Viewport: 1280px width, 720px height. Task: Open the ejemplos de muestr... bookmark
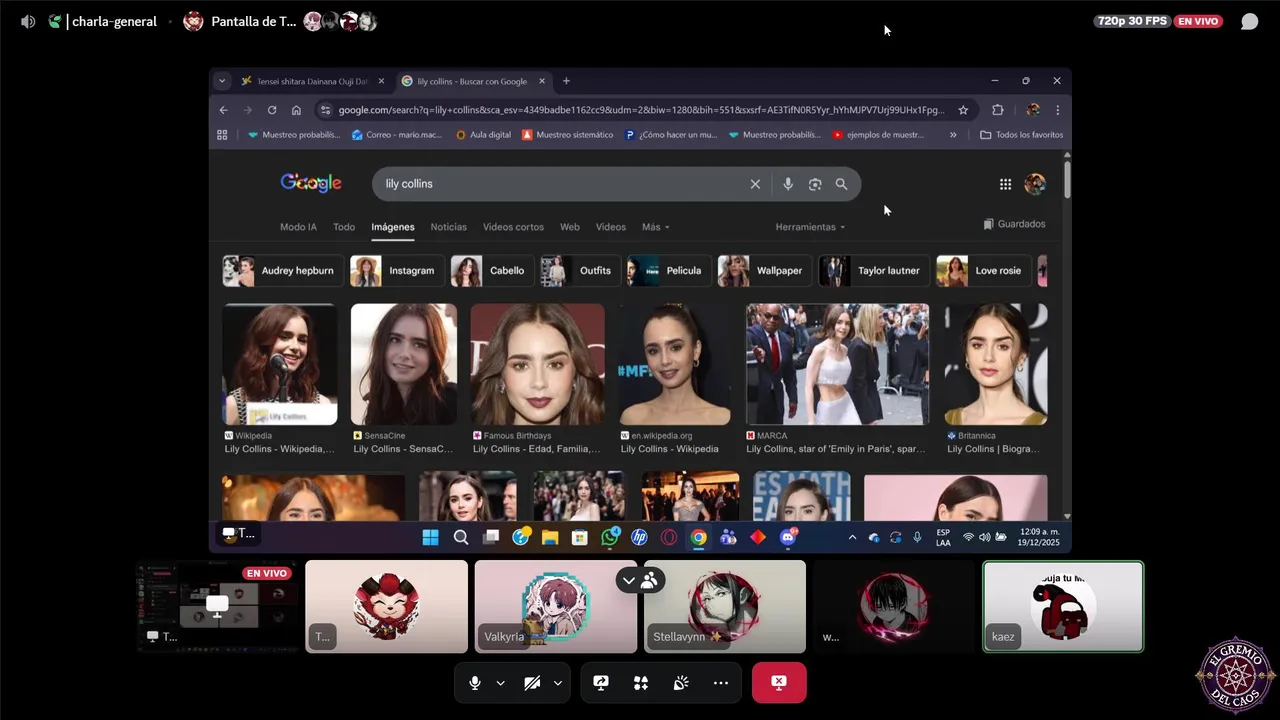tap(879, 135)
